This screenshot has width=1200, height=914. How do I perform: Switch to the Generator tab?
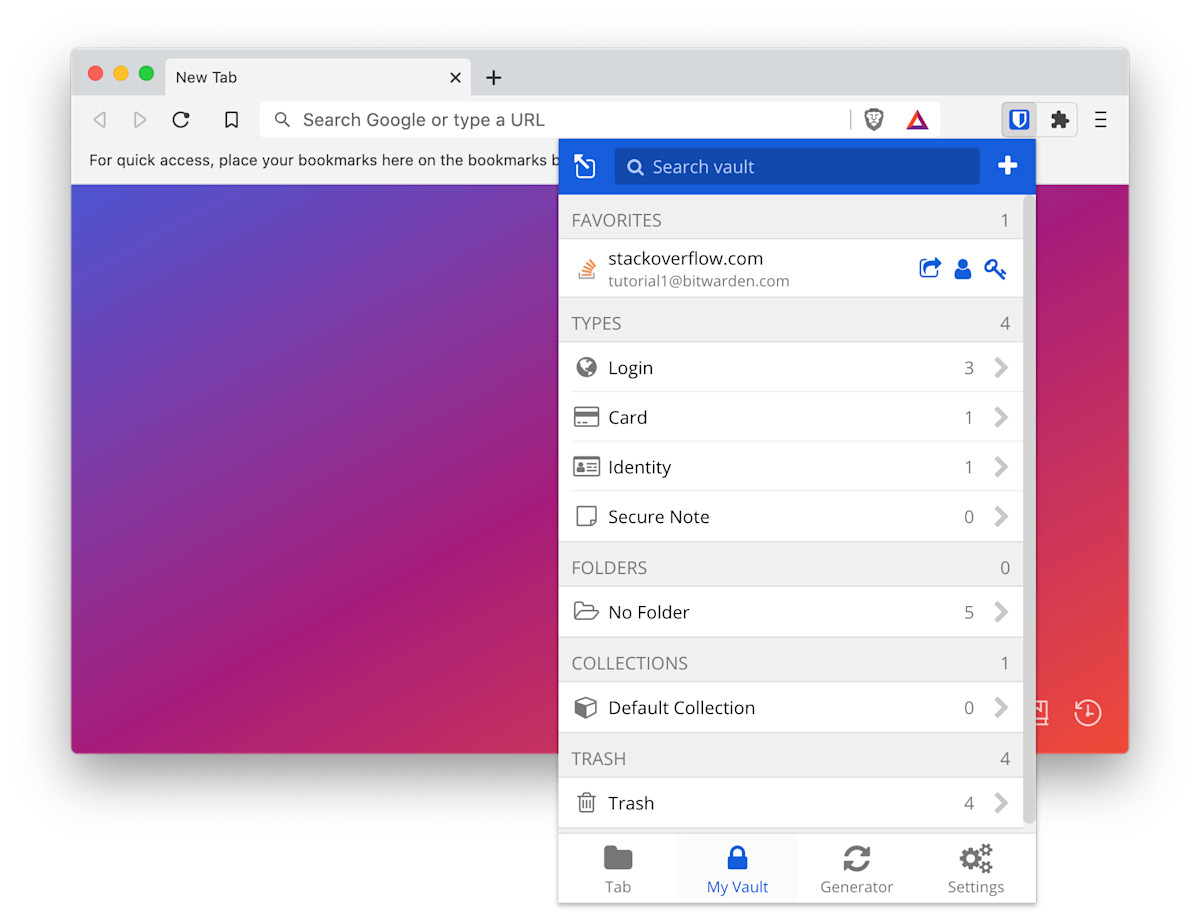pos(856,868)
